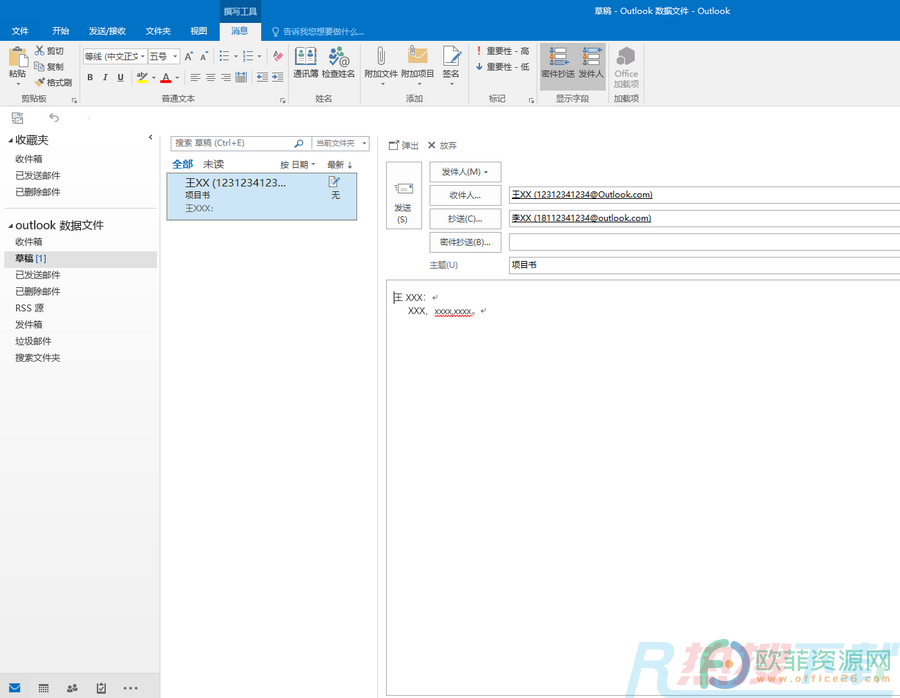900x698 pixels.
Task: Open sort By Date (按日期) dropdown
Action: coord(297,165)
